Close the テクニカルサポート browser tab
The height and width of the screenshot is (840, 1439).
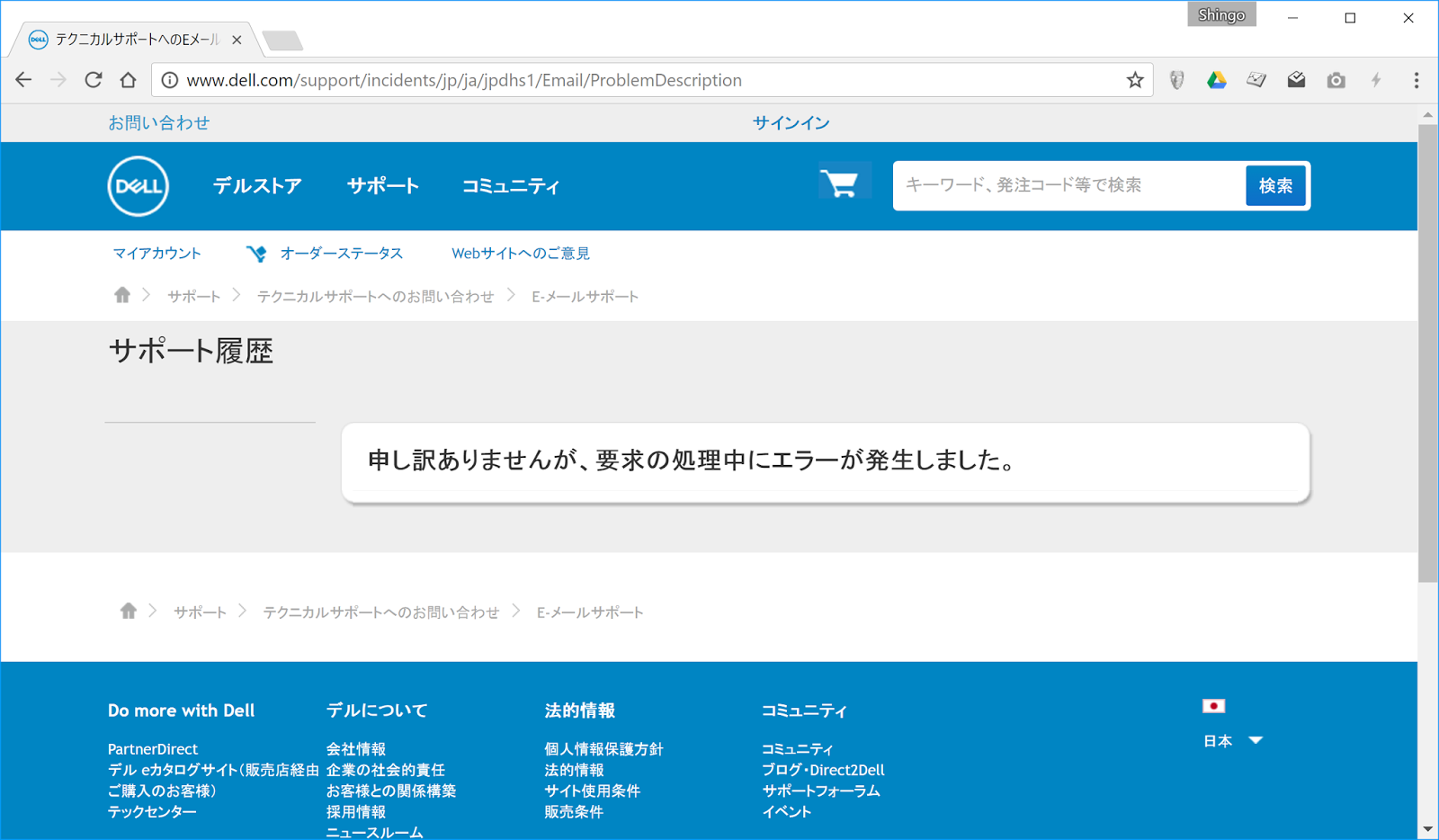[237, 40]
